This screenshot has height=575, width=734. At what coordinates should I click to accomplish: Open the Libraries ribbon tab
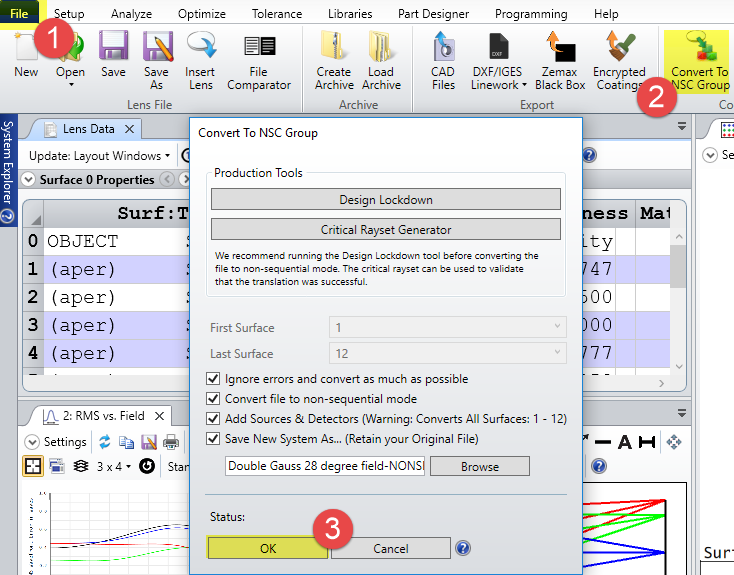click(350, 14)
